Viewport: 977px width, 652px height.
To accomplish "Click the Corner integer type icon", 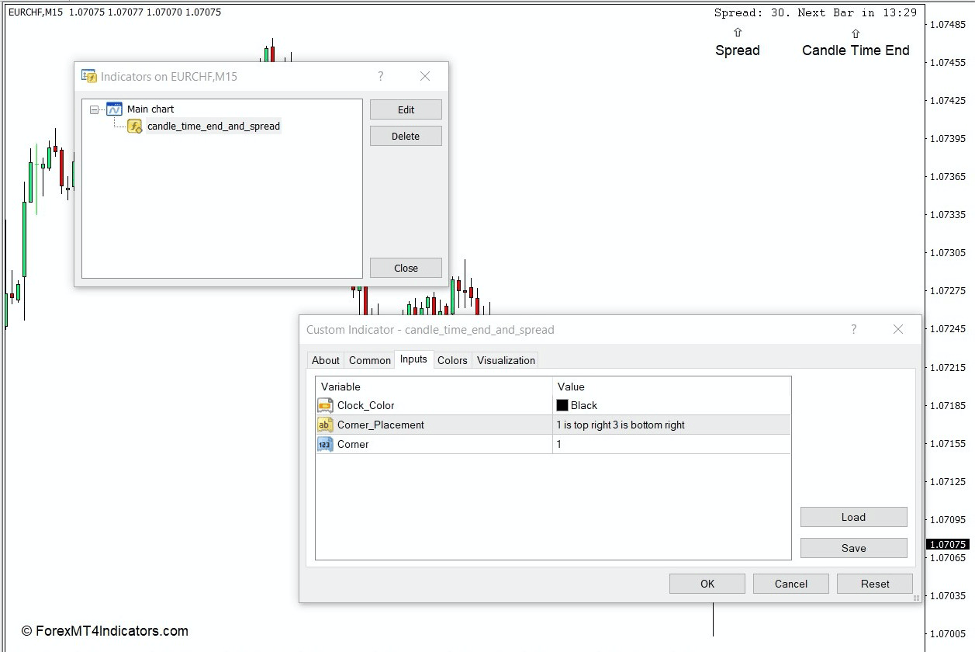I will pos(325,444).
